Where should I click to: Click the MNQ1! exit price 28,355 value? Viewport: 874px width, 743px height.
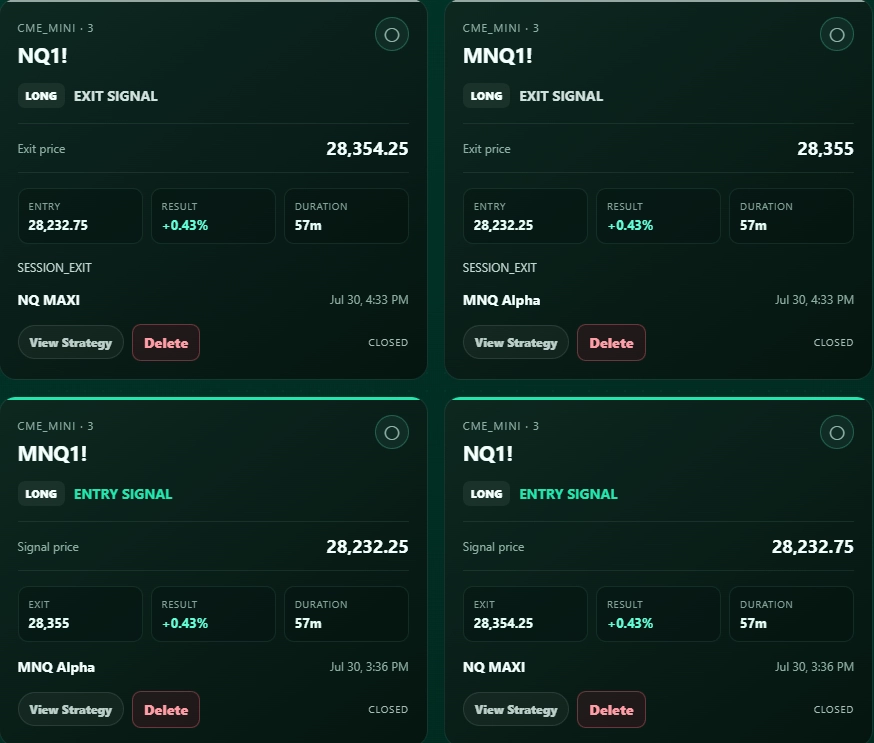pos(825,149)
